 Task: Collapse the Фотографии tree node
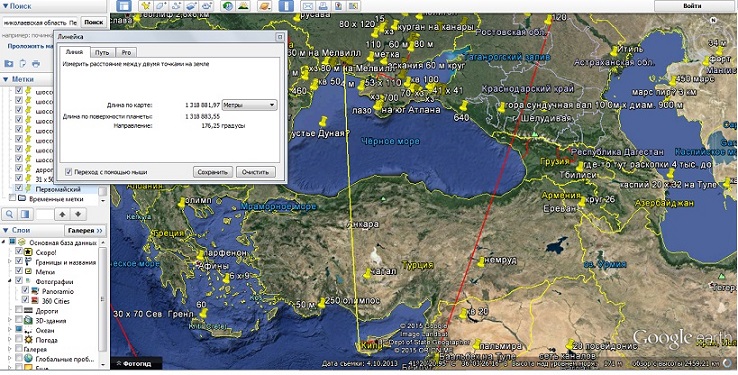click(x=10, y=281)
